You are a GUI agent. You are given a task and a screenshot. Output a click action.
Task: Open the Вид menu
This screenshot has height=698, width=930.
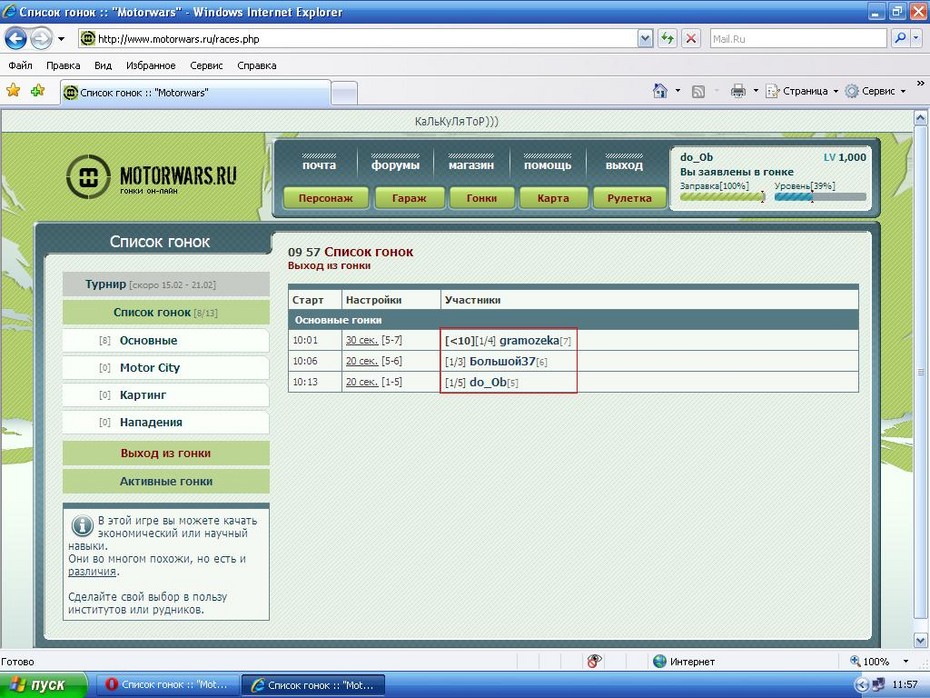(103, 65)
